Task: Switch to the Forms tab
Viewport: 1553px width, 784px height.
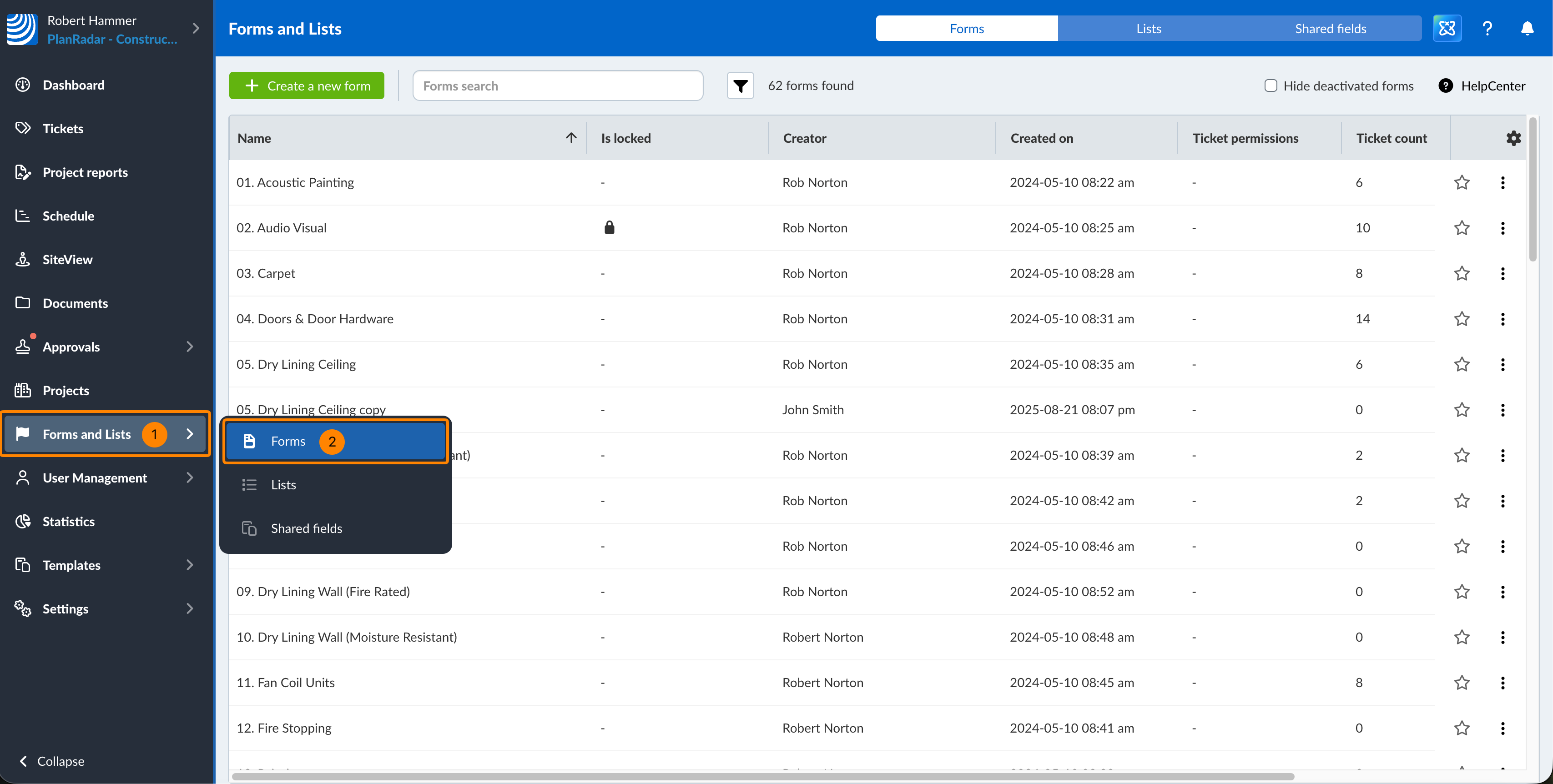Action: click(x=966, y=28)
